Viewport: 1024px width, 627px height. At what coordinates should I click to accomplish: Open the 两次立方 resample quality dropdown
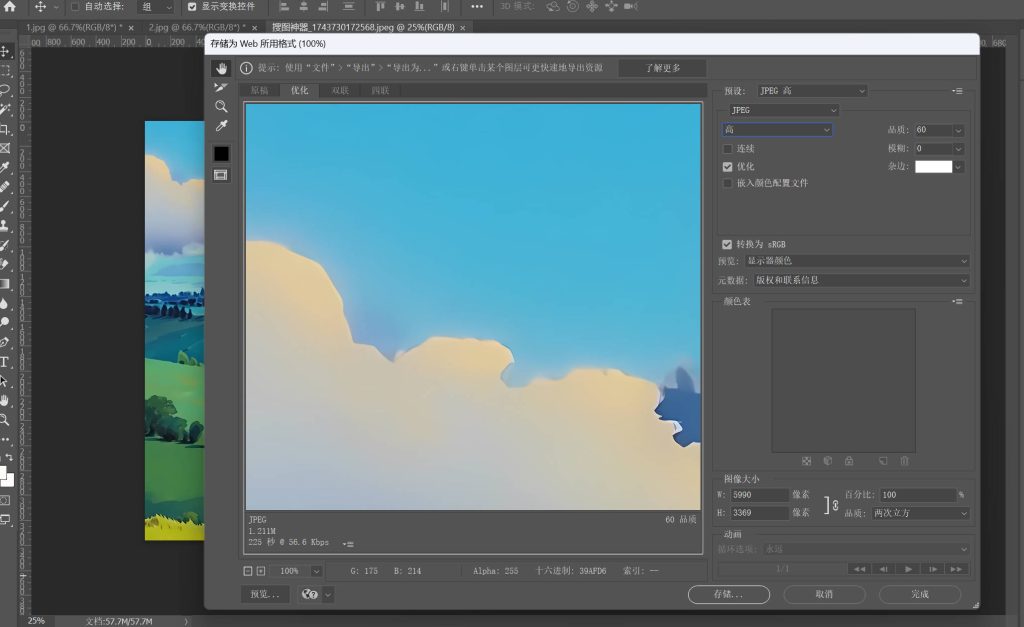pyautogui.click(x=920, y=513)
